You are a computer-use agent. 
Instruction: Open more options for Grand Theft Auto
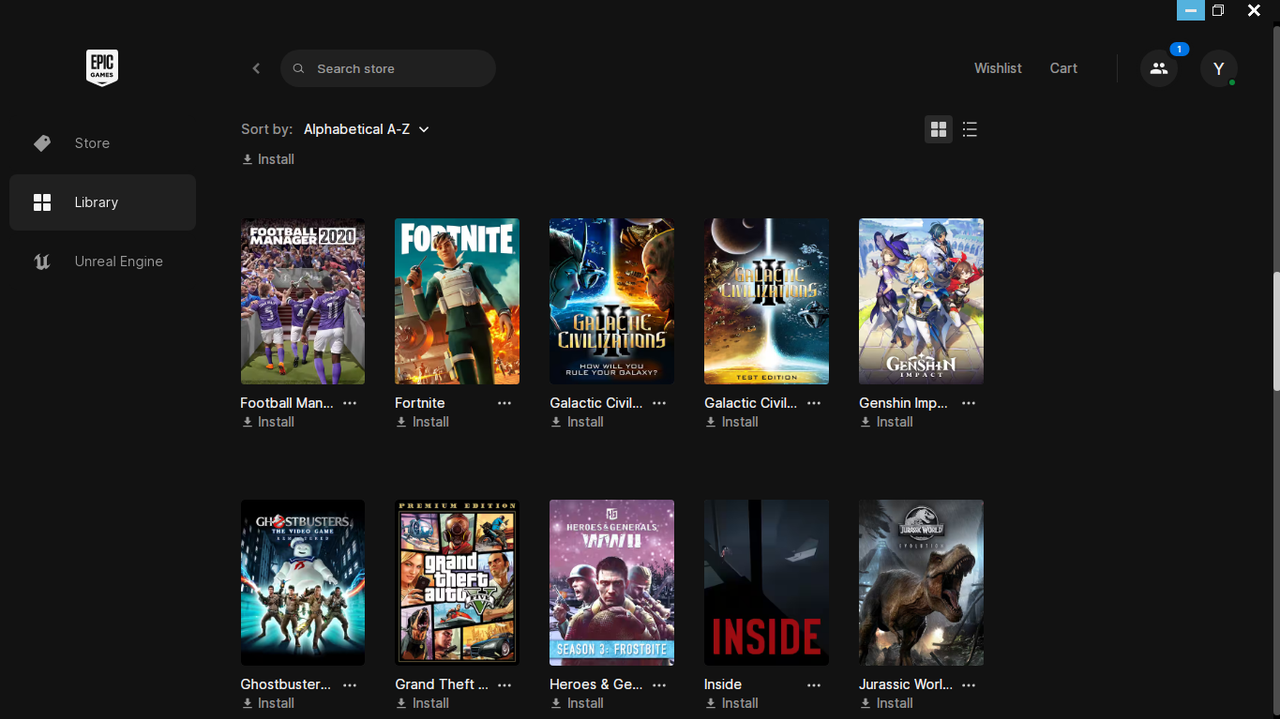point(504,685)
